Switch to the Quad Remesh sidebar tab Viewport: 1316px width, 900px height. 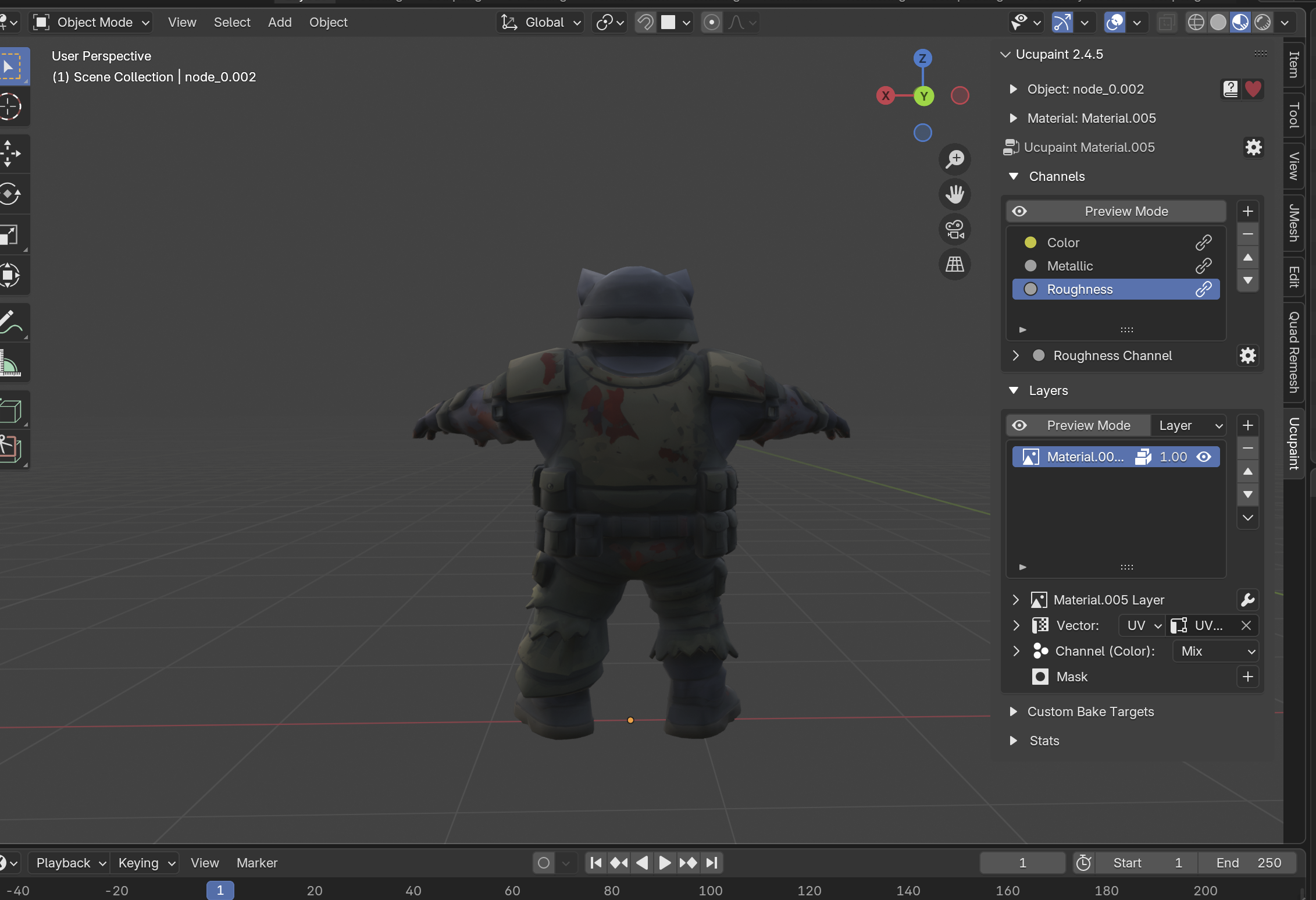1294,353
